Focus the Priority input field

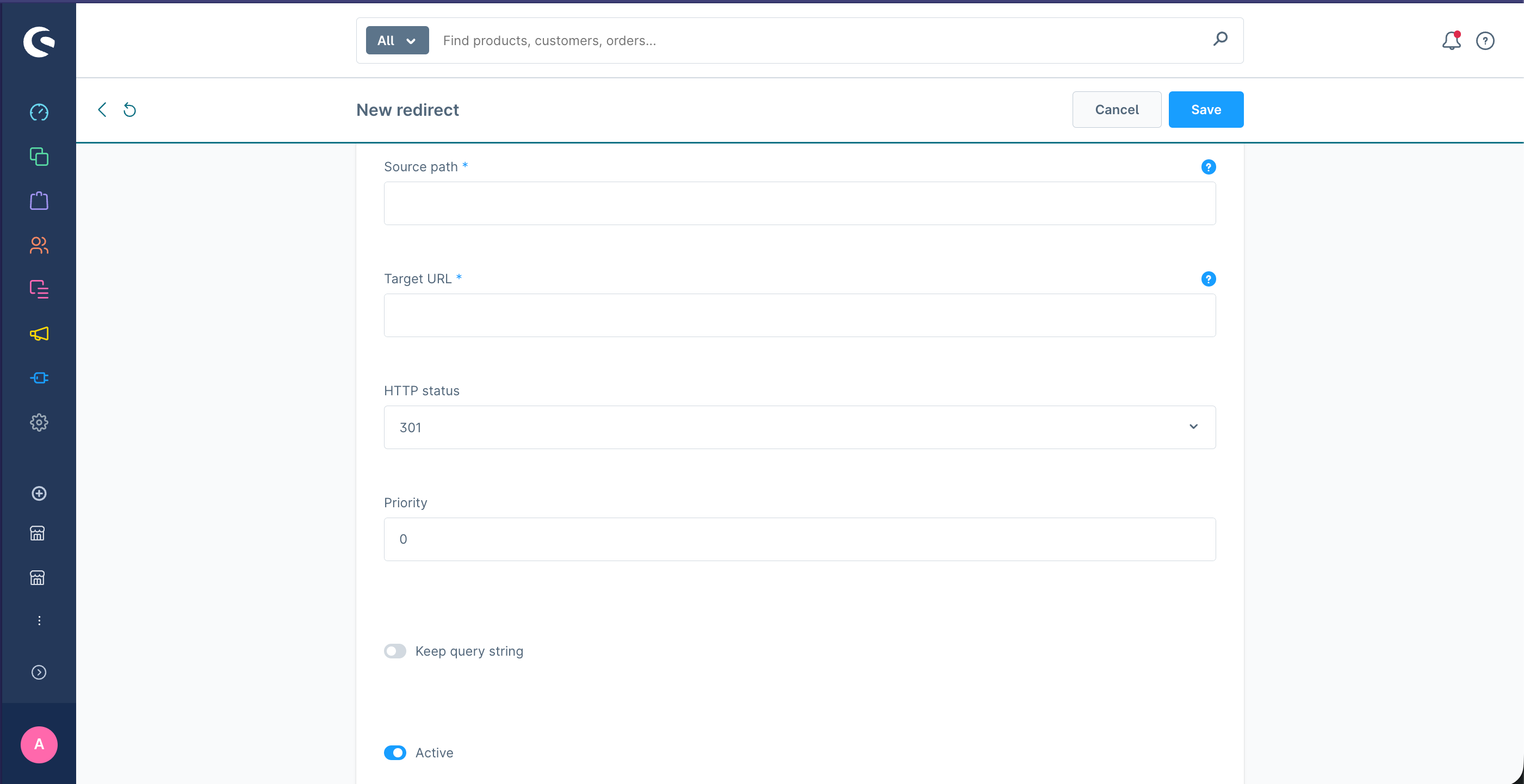pyautogui.click(x=800, y=539)
